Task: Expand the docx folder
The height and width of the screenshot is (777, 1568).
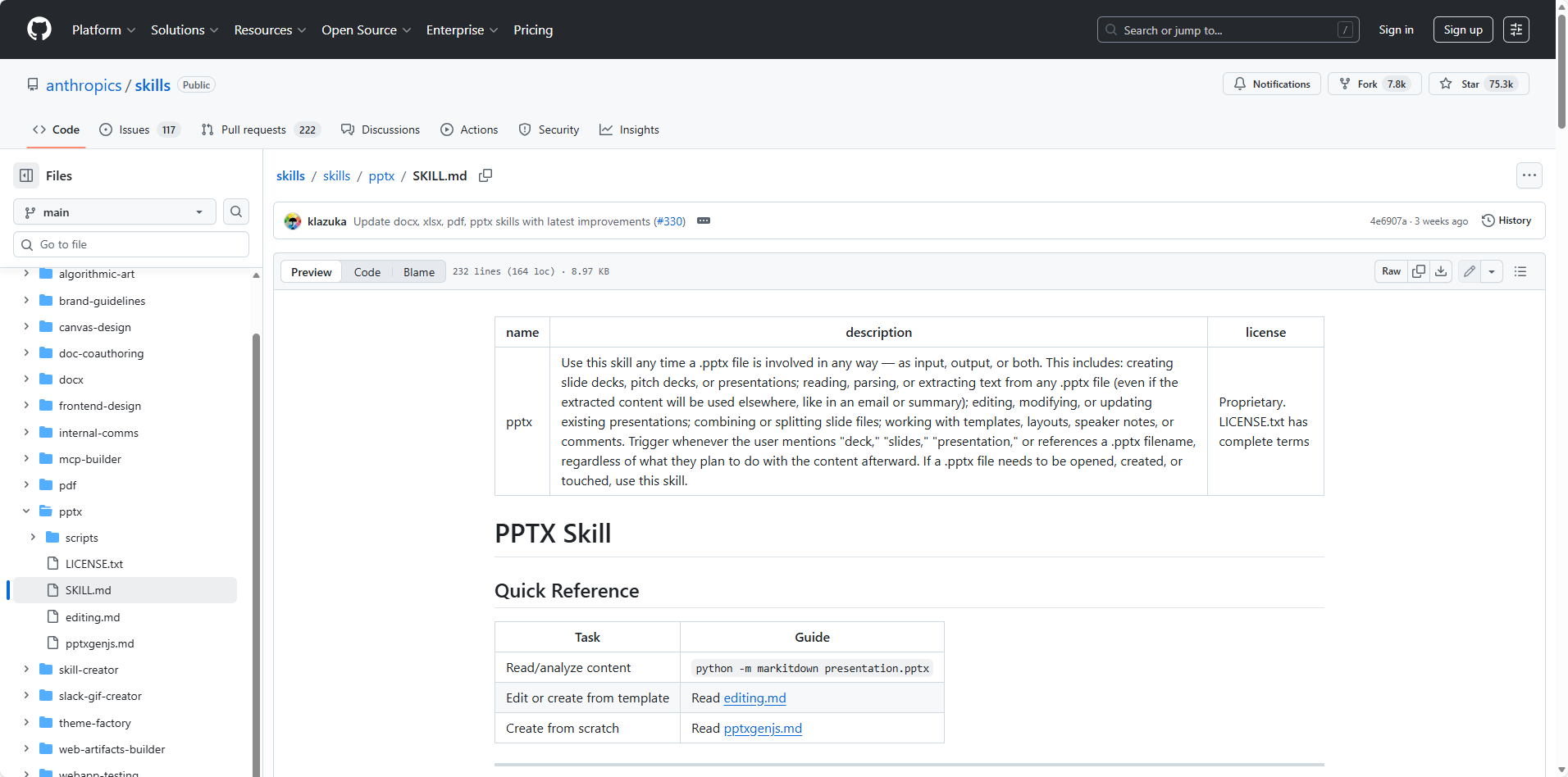Action: (x=26, y=379)
